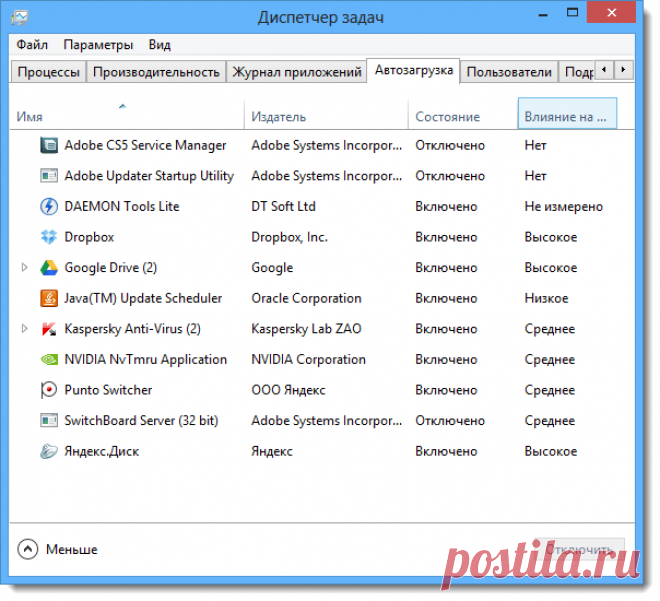Click publisher DT Soft Ltd
660x601 pixels.
pyautogui.click(x=283, y=207)
